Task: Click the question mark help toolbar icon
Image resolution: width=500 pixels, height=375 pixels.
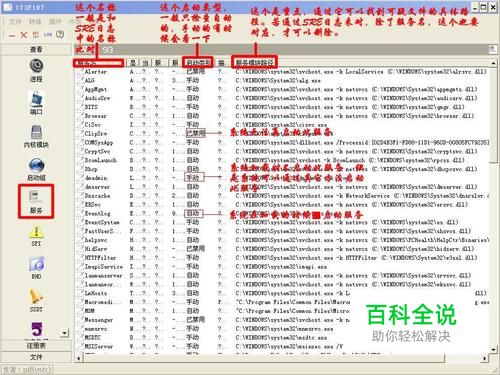Action: click(60, 34)
